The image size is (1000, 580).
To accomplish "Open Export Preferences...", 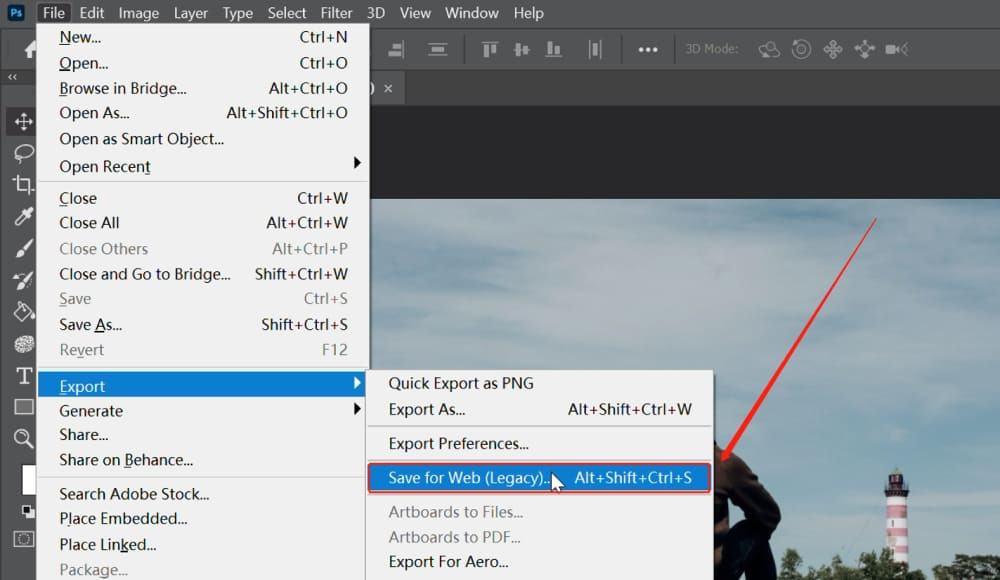I will 540,443.
